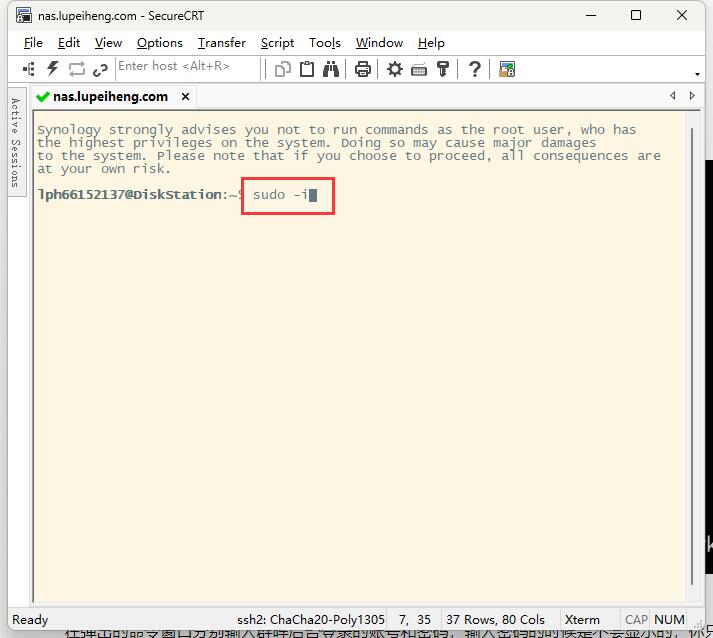Image resolution: width=713 pixels, height=638 pixels.
Task: Click the green connected checkmark on the tab
Action: click(43, 96)
